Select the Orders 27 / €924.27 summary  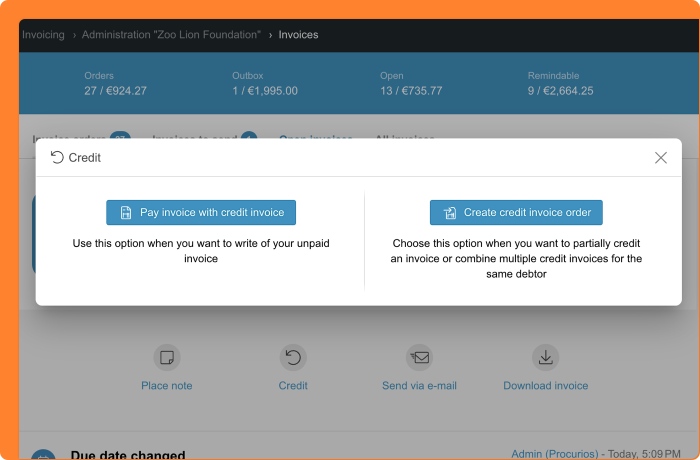[x=115, y=84]
